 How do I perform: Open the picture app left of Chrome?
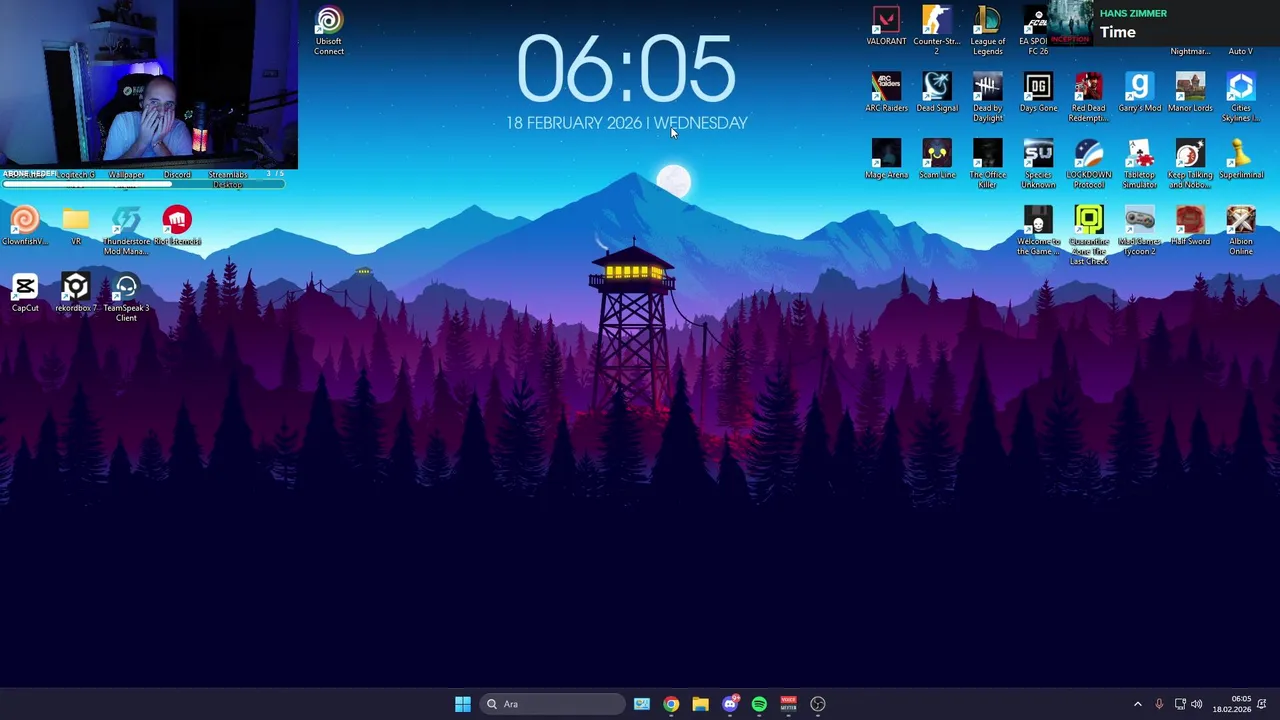point(642,704)
